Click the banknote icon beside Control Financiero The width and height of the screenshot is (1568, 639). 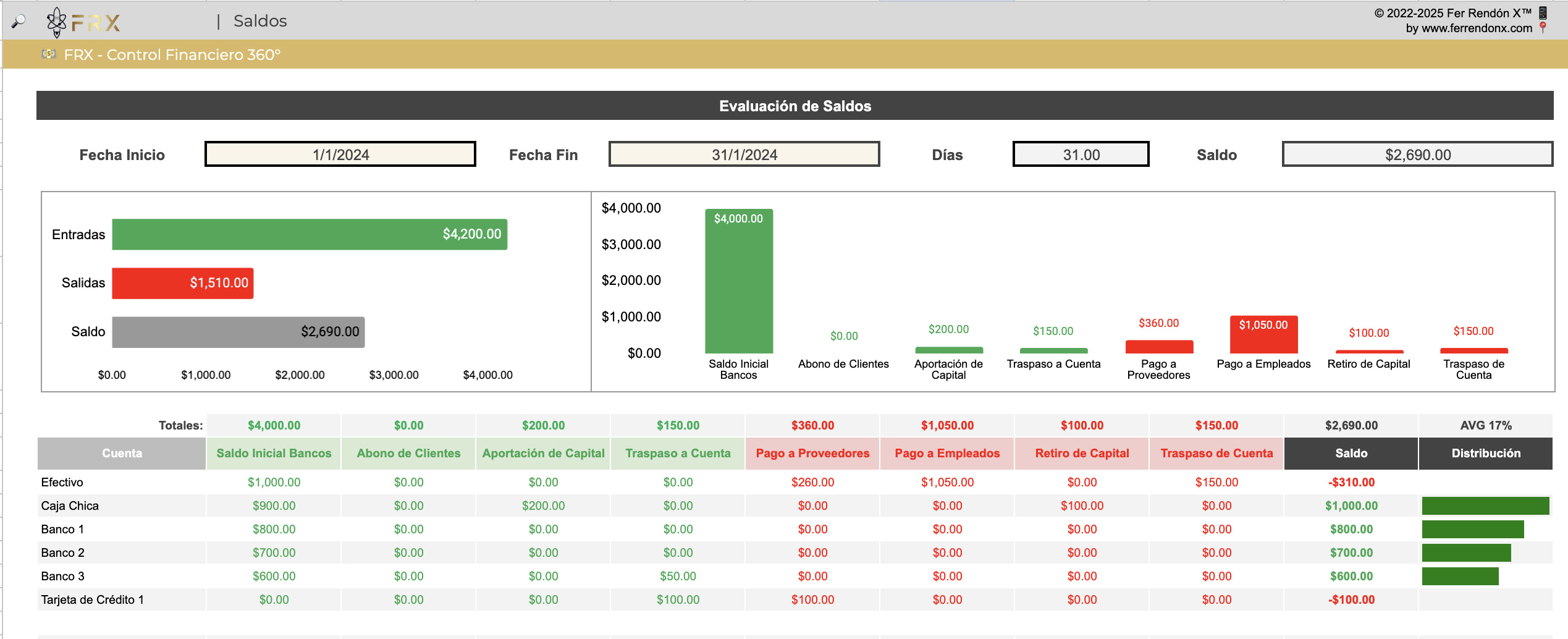[x=49, y=54]
